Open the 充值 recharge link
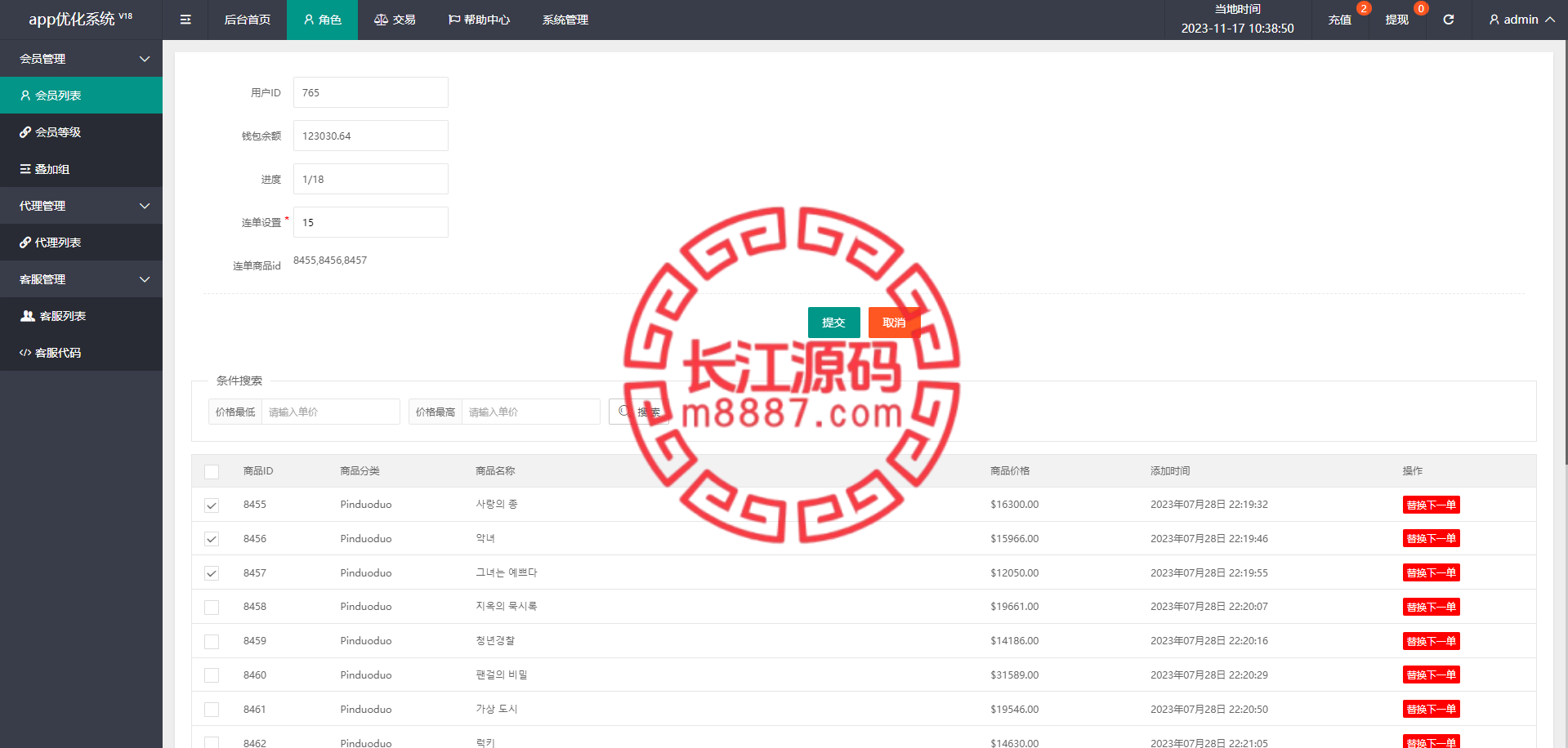 click(1340, 20)
